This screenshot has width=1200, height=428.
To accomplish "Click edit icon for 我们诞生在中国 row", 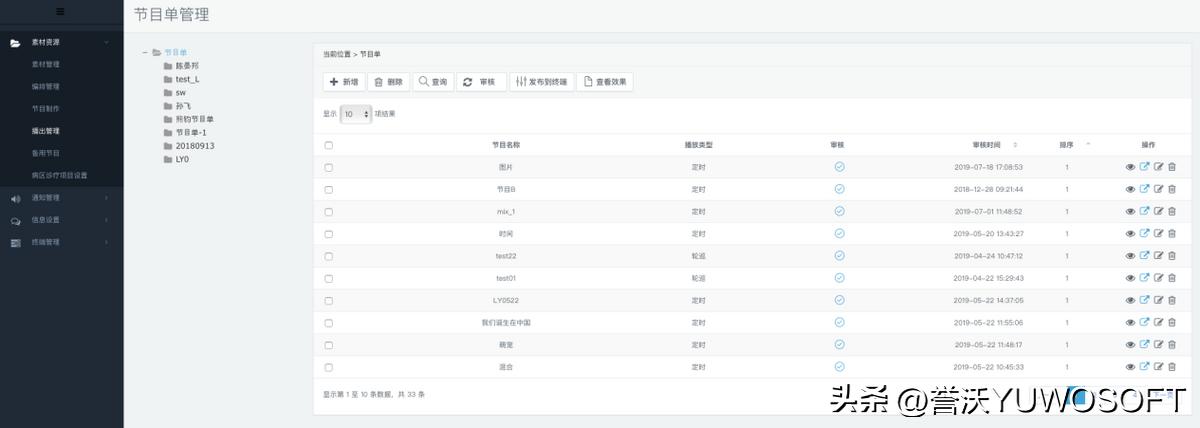I will coord(1158,322).
